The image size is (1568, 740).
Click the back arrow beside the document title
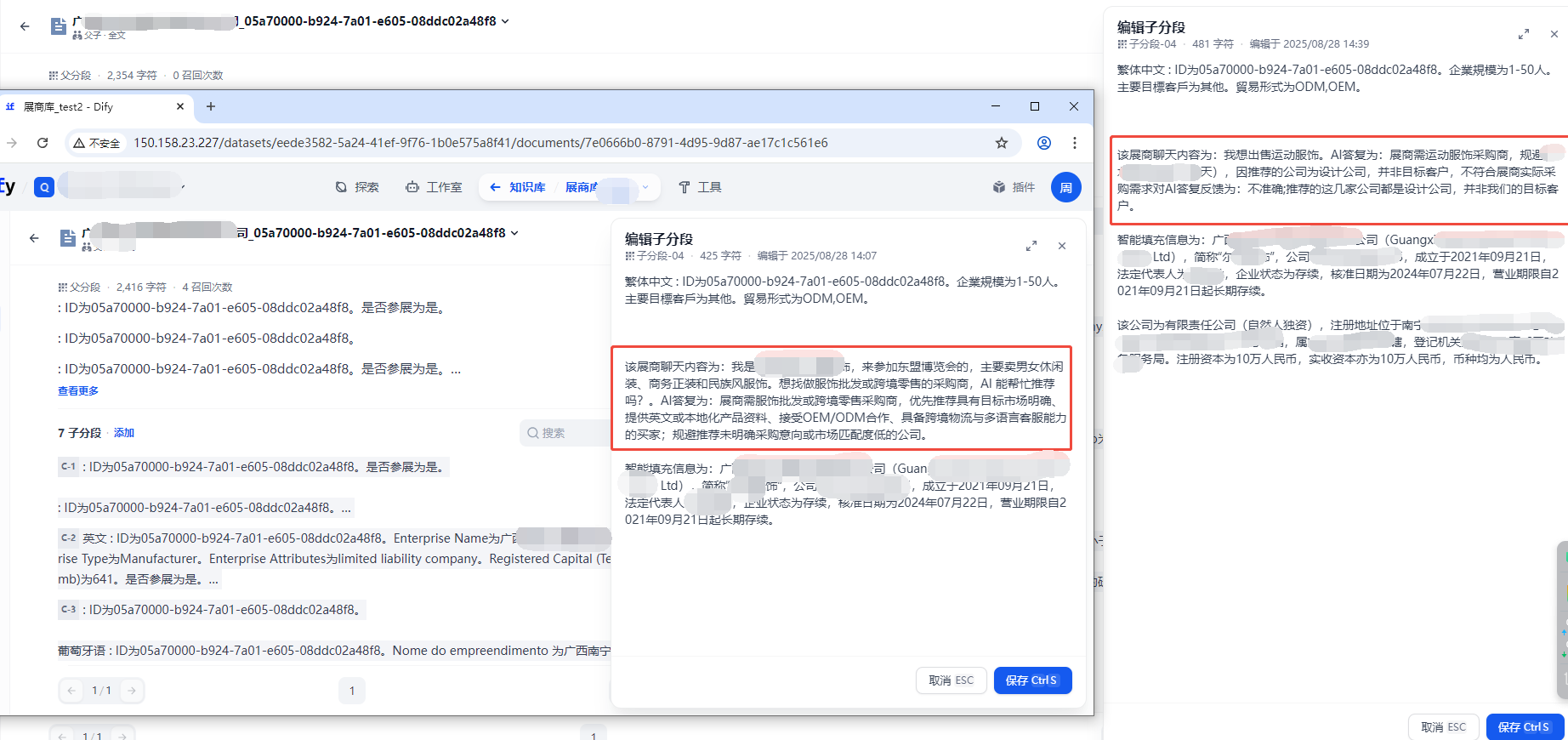[34, 238]
